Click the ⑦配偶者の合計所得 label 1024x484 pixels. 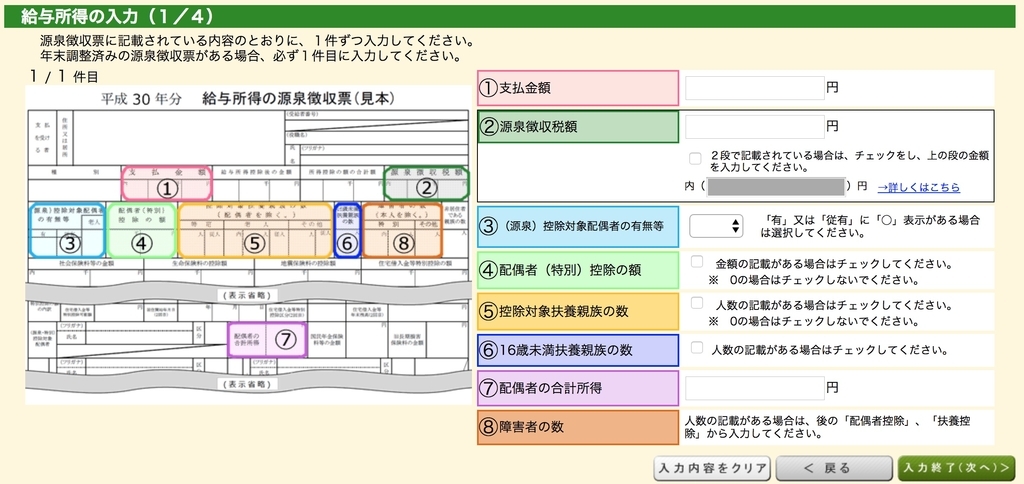pyautogui.click(x=578, y=388)
